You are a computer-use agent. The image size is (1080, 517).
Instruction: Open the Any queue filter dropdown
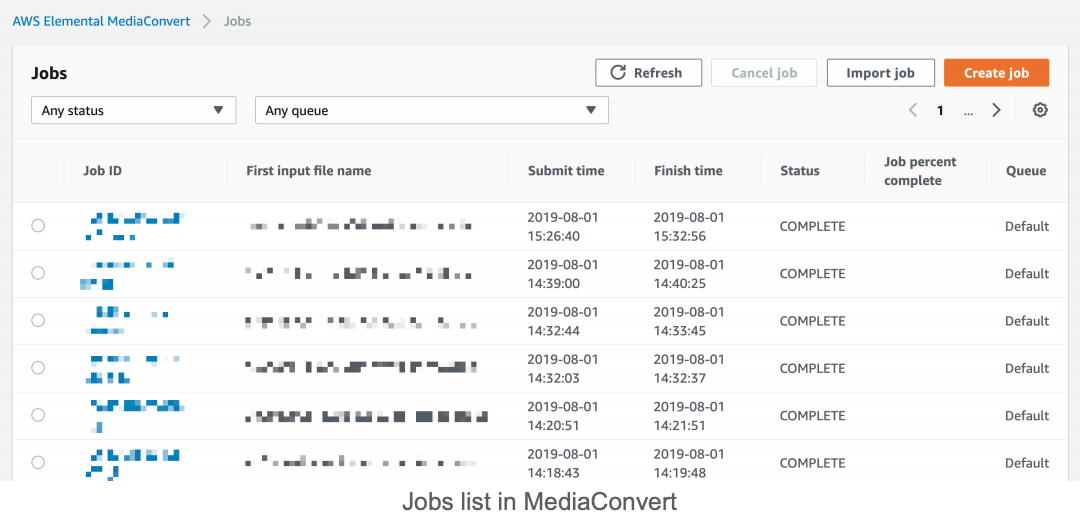tap(431, 110)
